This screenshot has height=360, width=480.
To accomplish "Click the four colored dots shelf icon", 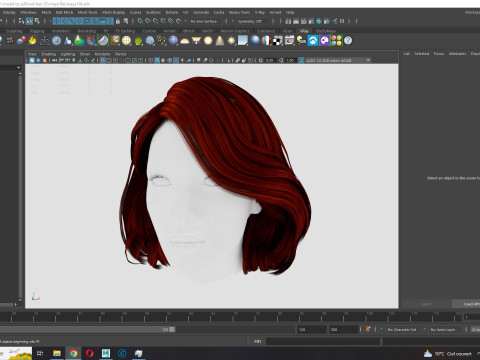I will click(x=337, y=41).
